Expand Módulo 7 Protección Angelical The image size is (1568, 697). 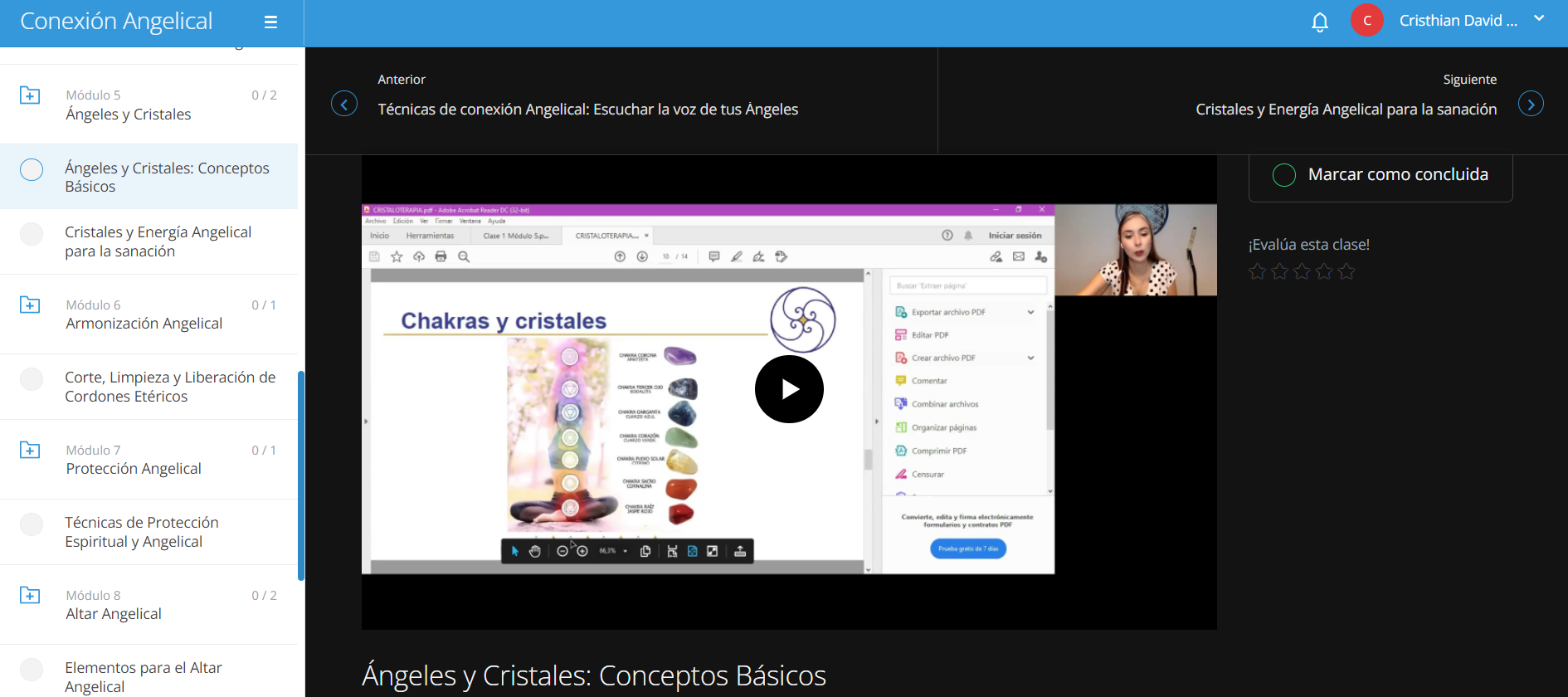click(134, 460)
